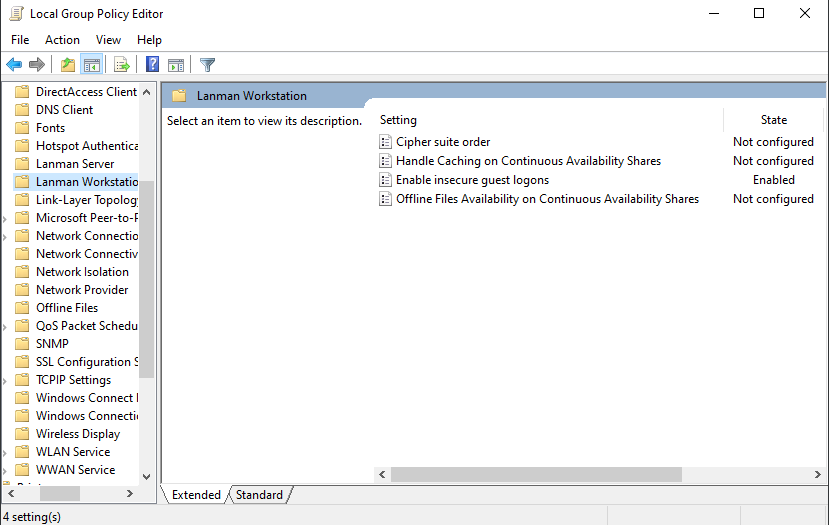The width and height of the screenshot is (829, 525).
Task: Click the Filter funnel toolbar icon
Action: (207, 65)
